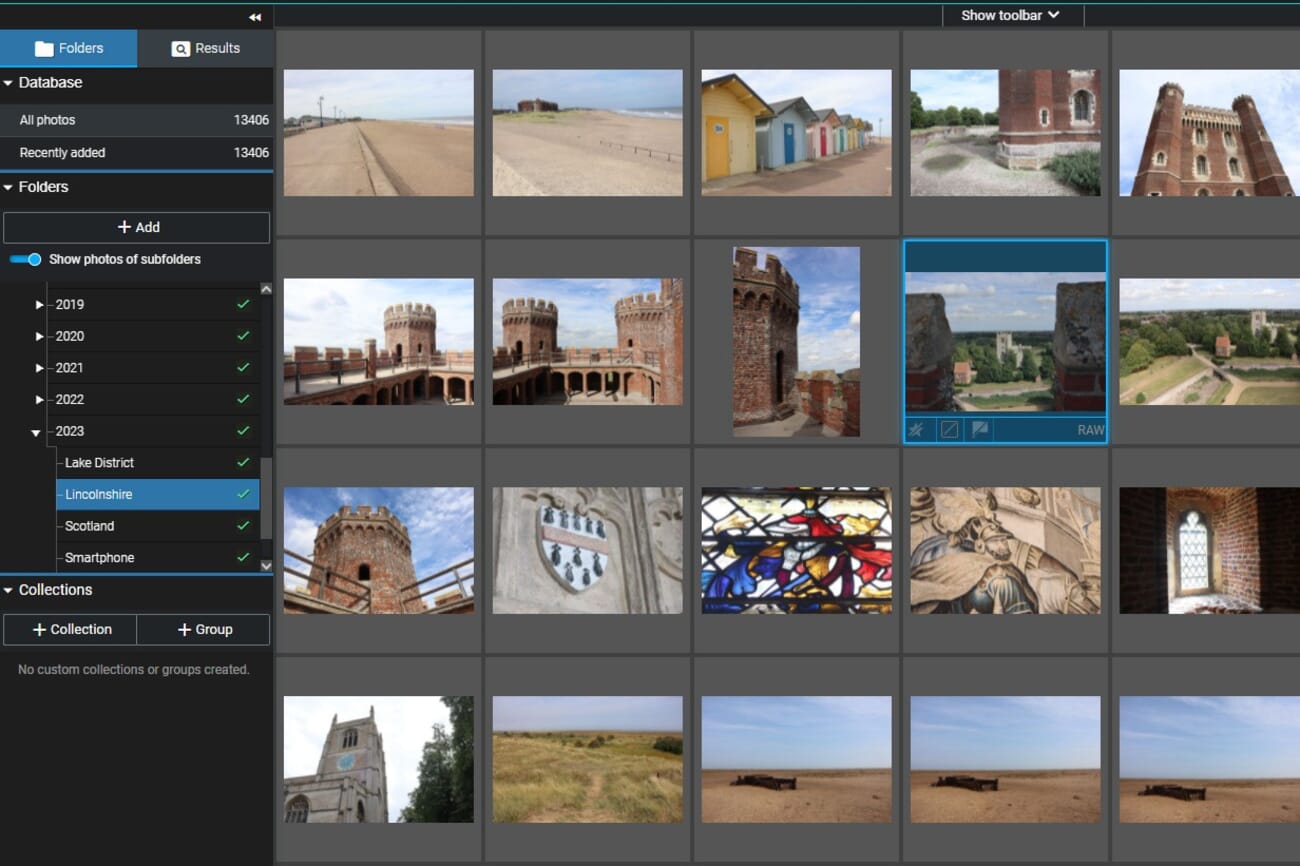Collapse the 2023 folder in the tree
This screenshot has height=866, width=1300.
pos(36,431)
